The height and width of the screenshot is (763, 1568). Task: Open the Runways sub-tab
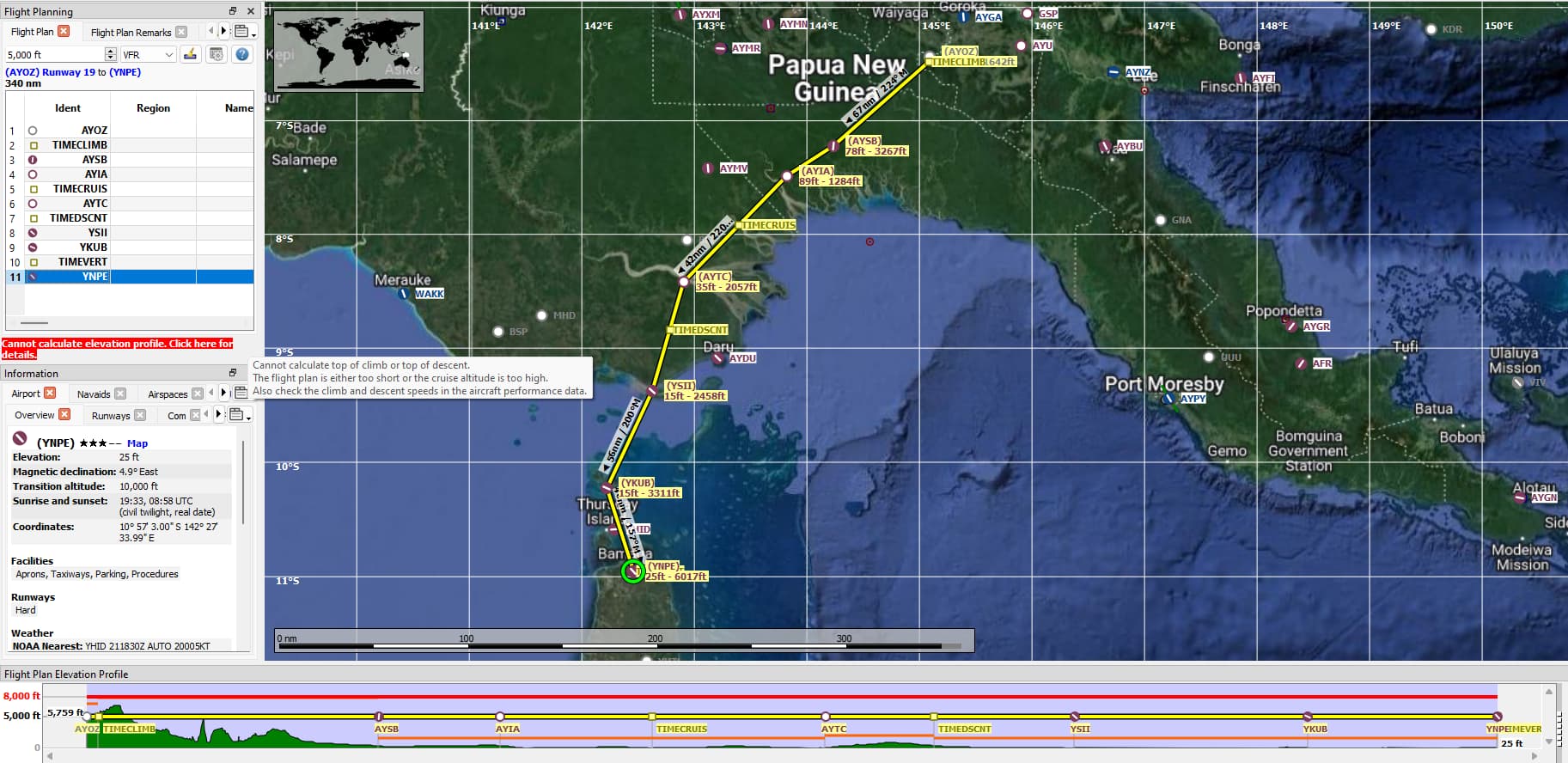click(x=111, y=416)
